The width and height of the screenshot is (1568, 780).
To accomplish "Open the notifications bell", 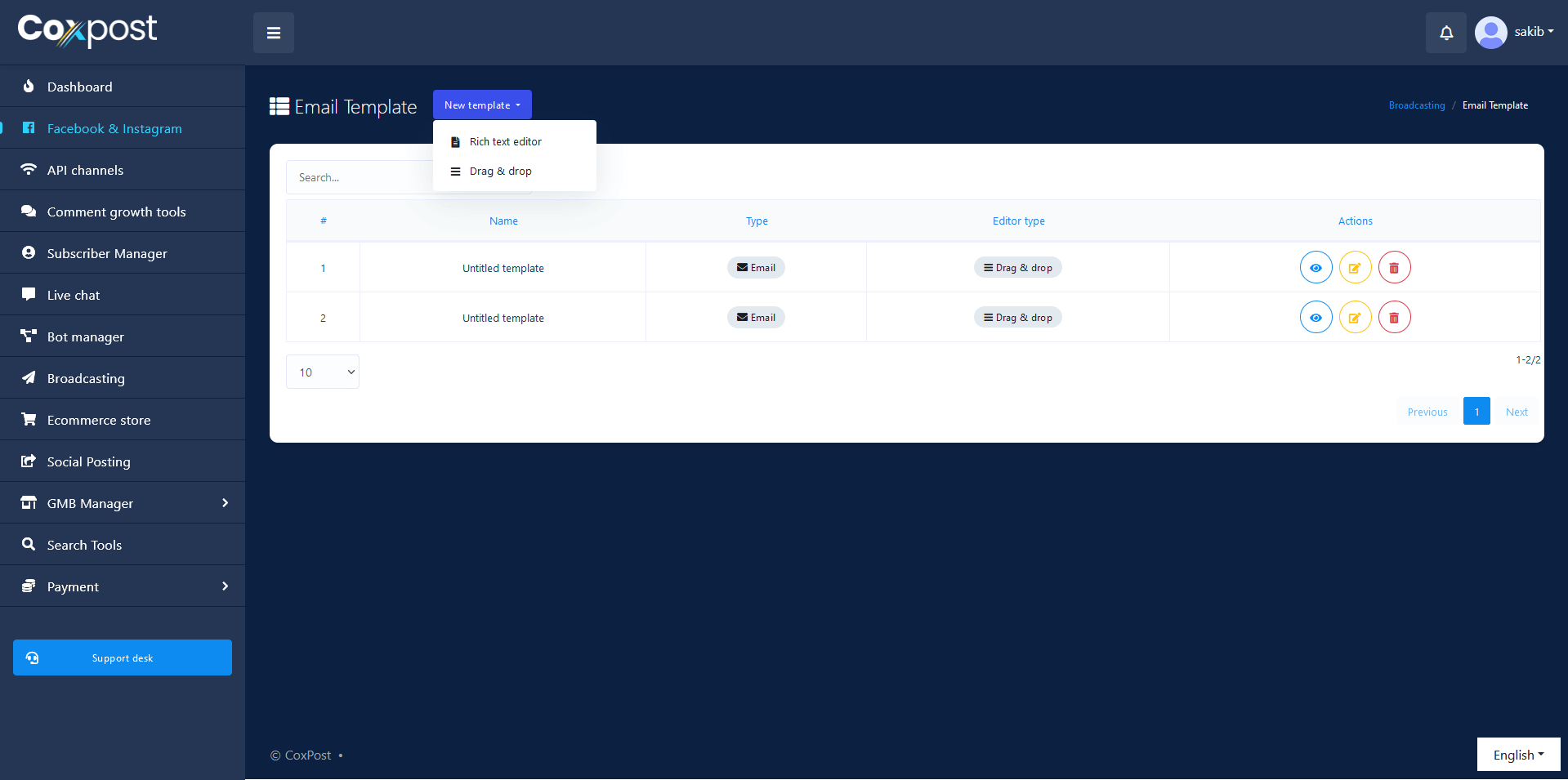I will [x=1446, y=33].
